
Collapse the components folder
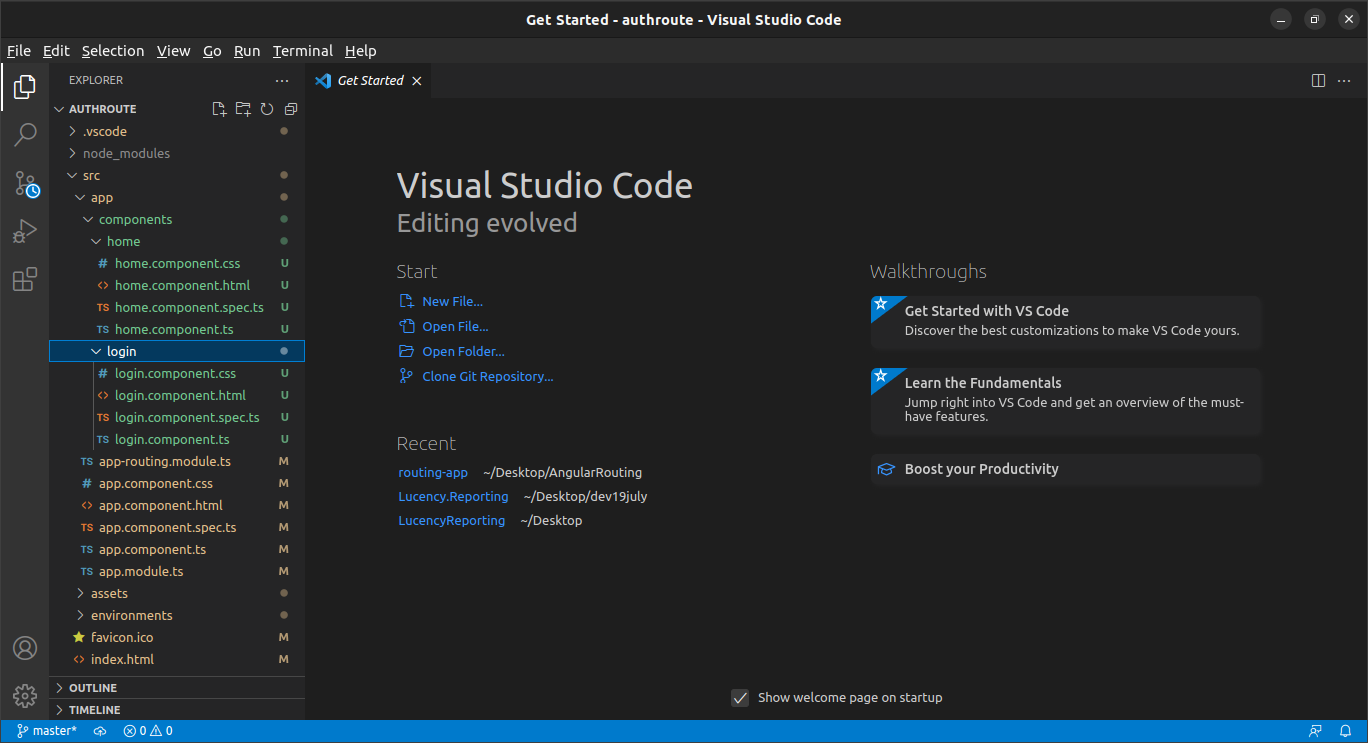[177, 219]
